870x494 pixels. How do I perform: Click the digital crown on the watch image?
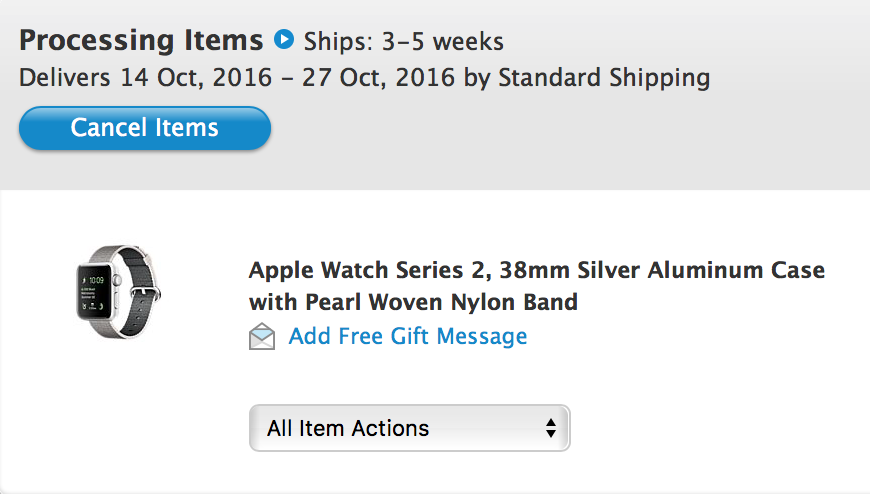(x=117, y=281)
